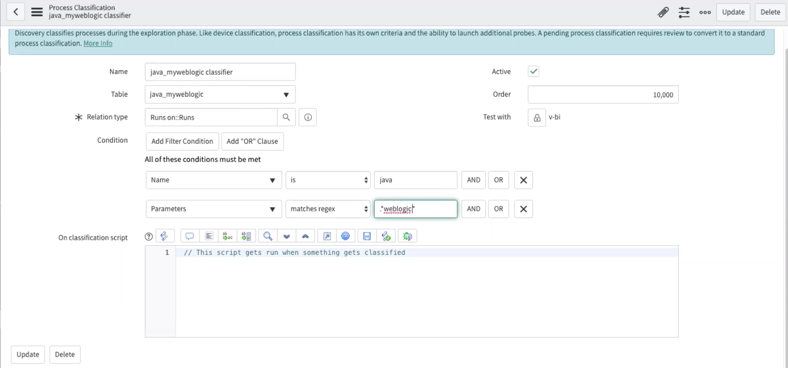Open the Name condition field dropdown
Viewport: 788px width, 368px height.
coord(214,180)
